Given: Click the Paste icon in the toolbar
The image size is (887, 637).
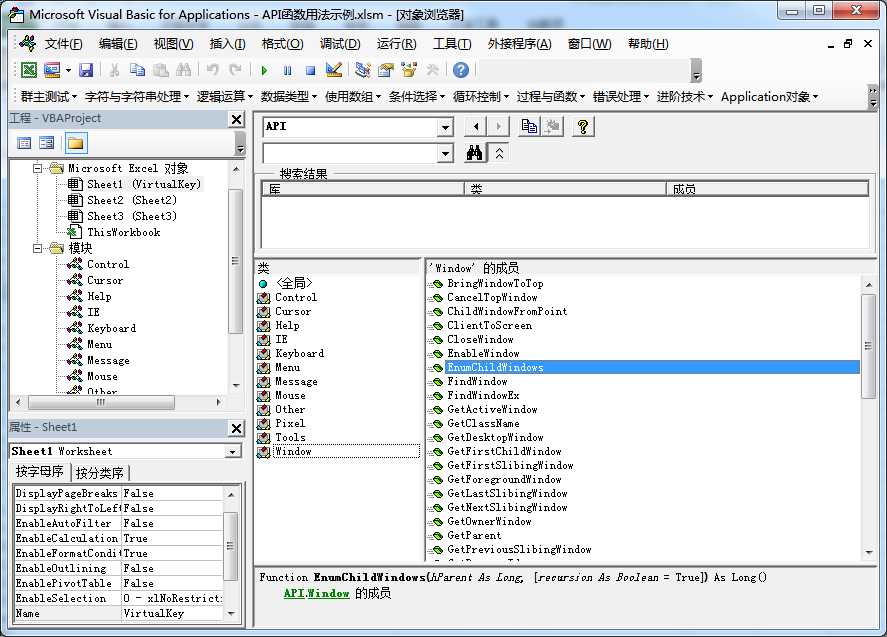Looking at the screenshot, I should tap(161, 70).
